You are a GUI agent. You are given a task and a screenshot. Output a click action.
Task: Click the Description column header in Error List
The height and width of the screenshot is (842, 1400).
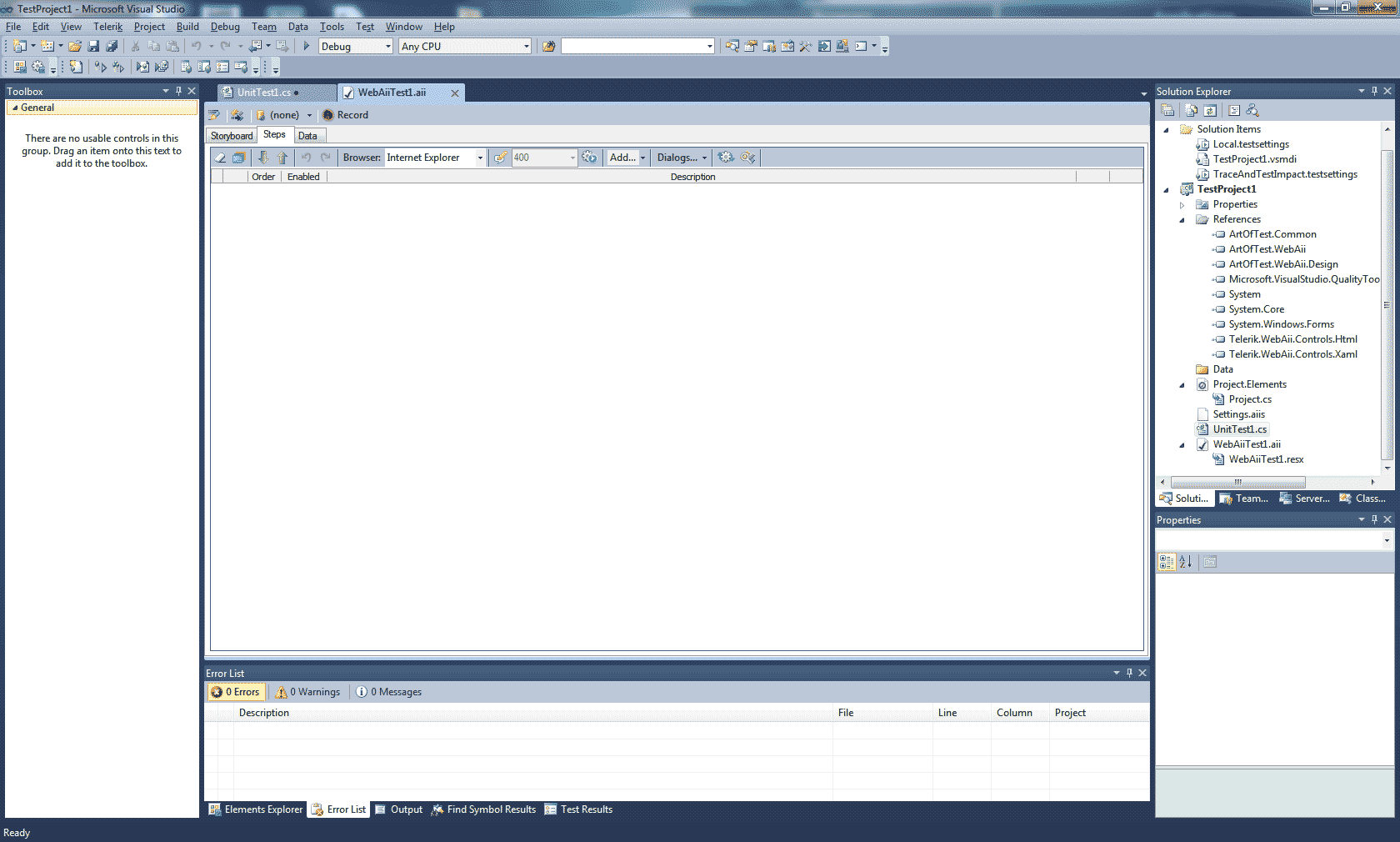click(533, 713)
